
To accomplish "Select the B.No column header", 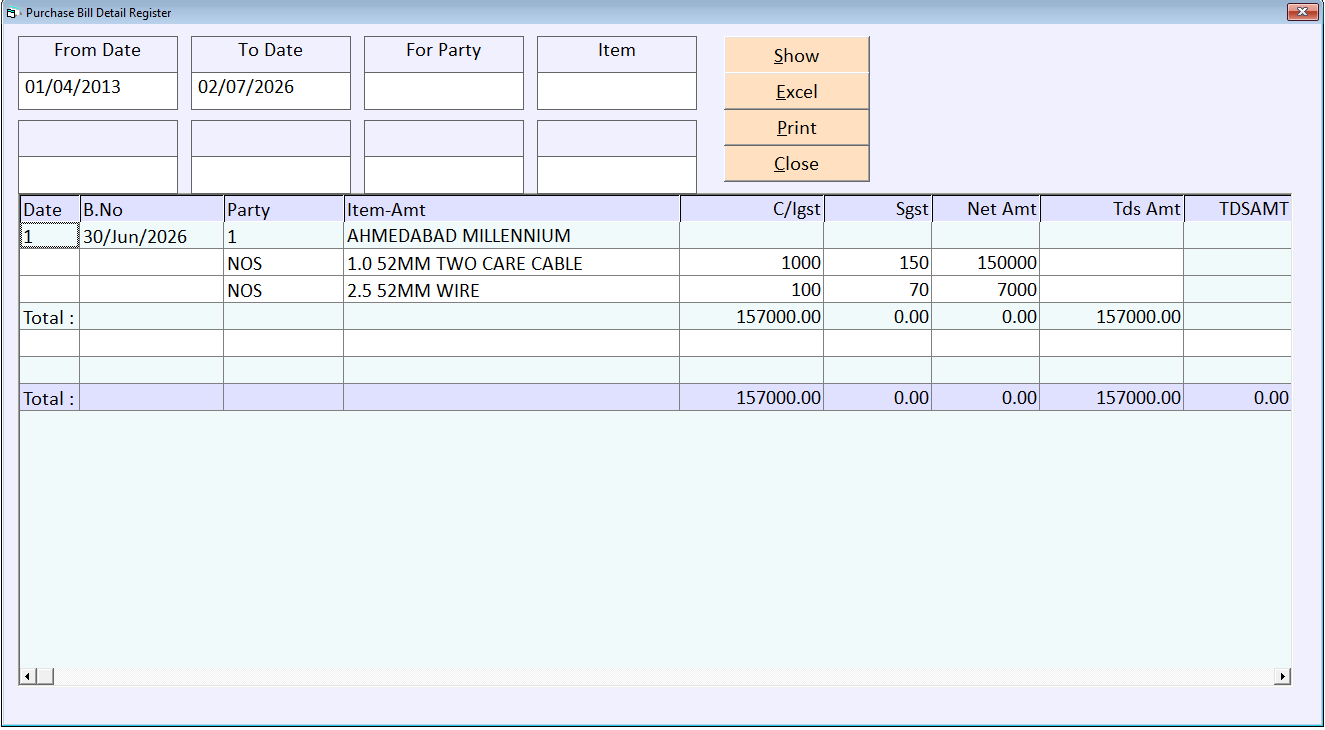I will (x=151, y=209).
